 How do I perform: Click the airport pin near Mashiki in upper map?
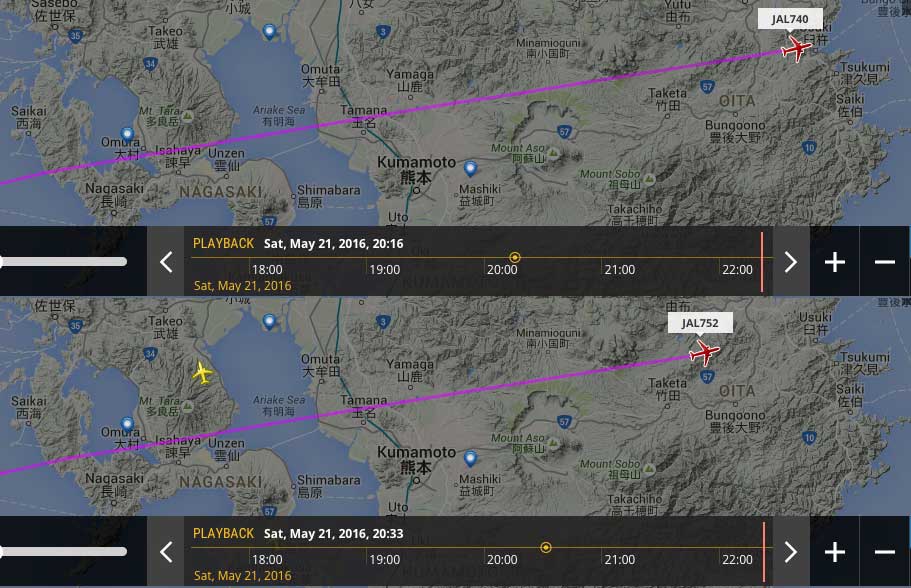click(470, 169)
